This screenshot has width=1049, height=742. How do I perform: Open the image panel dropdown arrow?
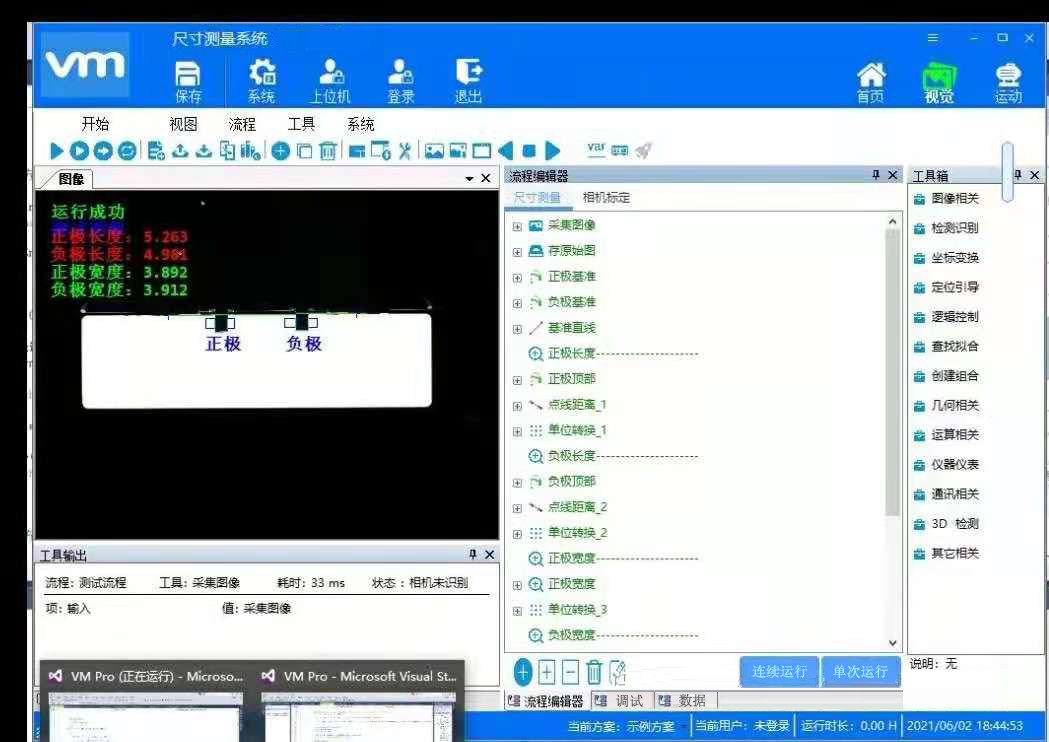pos(469,179)
